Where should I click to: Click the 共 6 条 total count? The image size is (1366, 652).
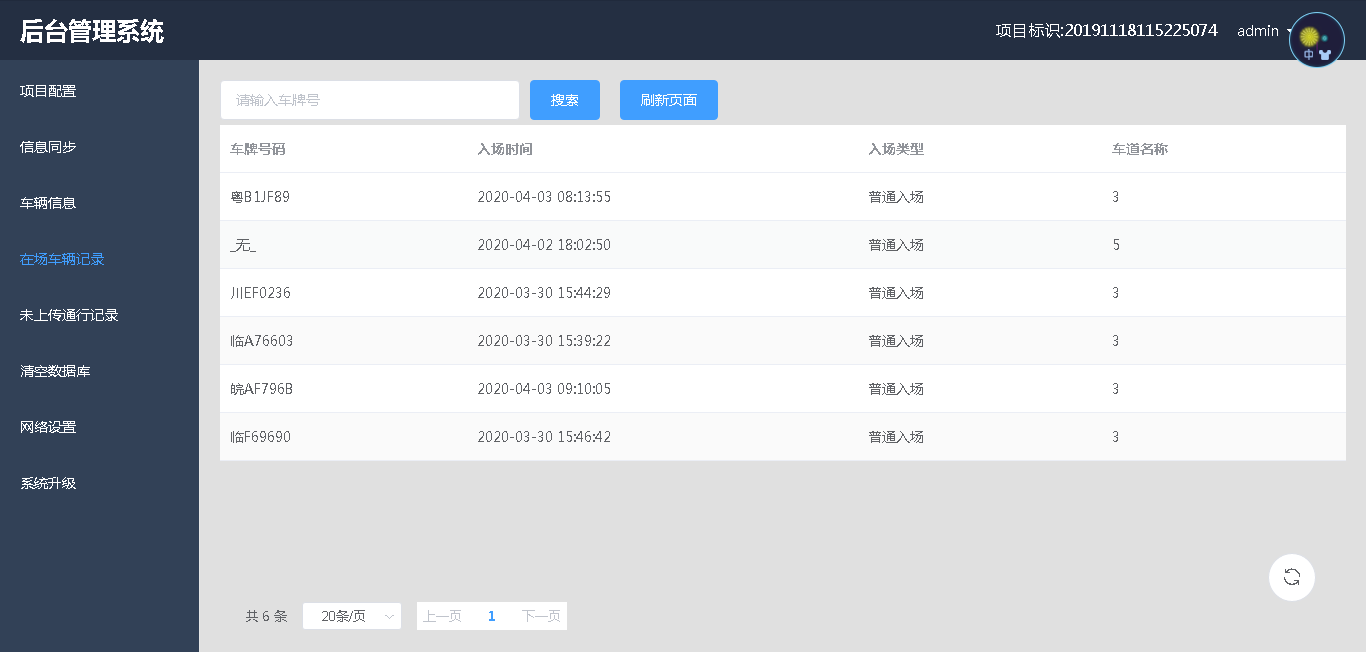click(x=266, y=616)
